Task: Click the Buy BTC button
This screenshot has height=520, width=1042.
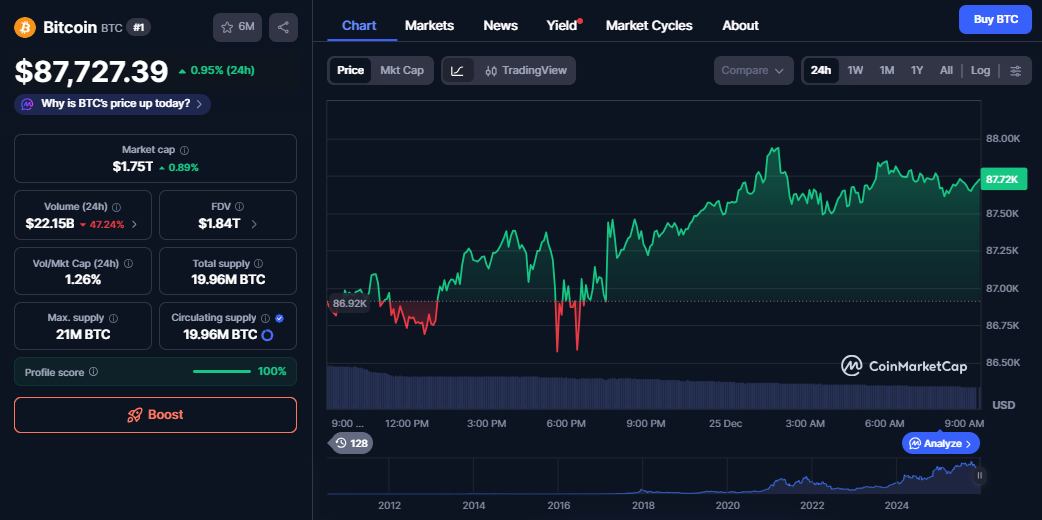Action: pos(994,19)
